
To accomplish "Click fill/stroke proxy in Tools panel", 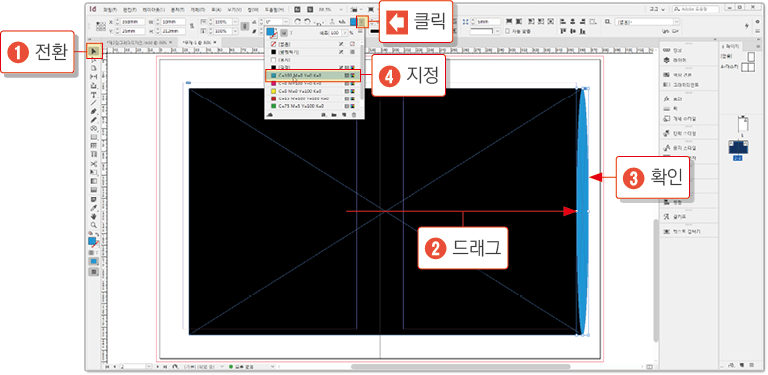I will (92, 241).
